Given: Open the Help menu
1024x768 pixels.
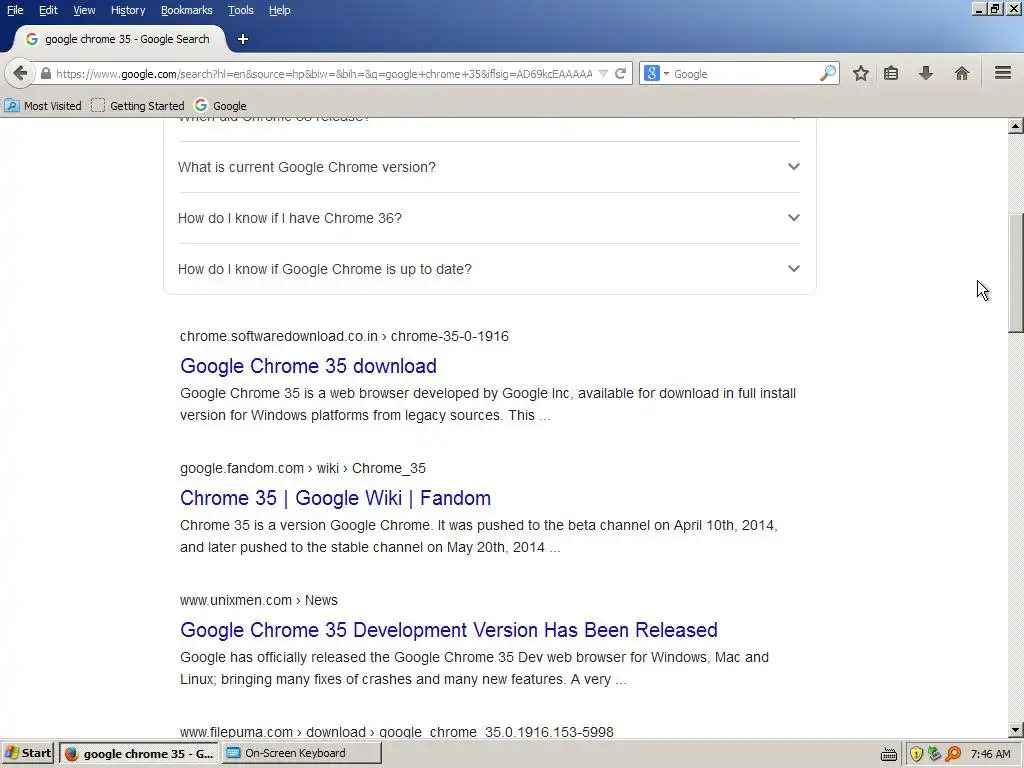Looking at the screenshot, I should (280, 10).
